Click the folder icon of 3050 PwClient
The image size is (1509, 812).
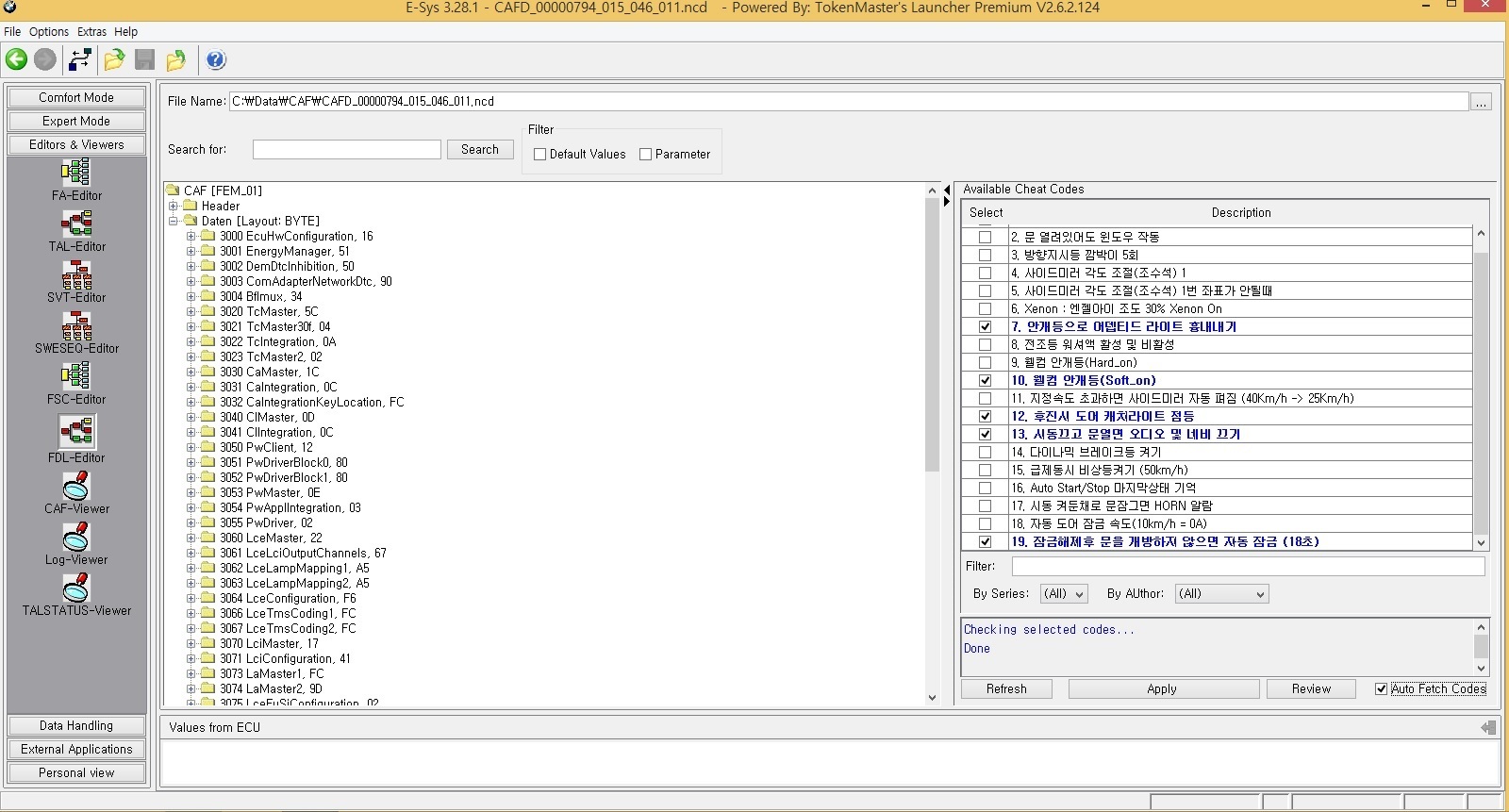(208, 447)
